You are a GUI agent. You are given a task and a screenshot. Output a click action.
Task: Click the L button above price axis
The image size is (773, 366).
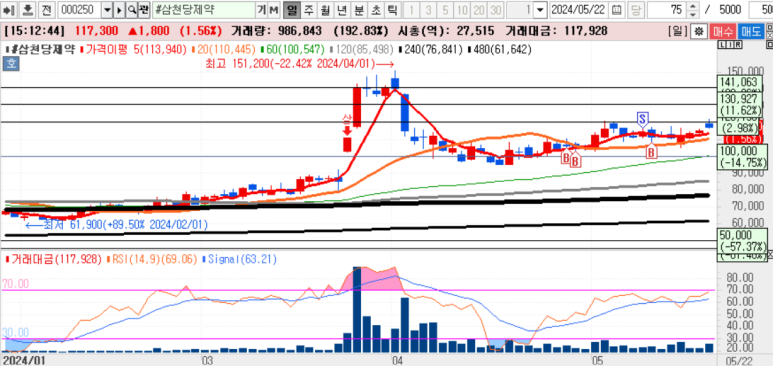pos(722,45)
